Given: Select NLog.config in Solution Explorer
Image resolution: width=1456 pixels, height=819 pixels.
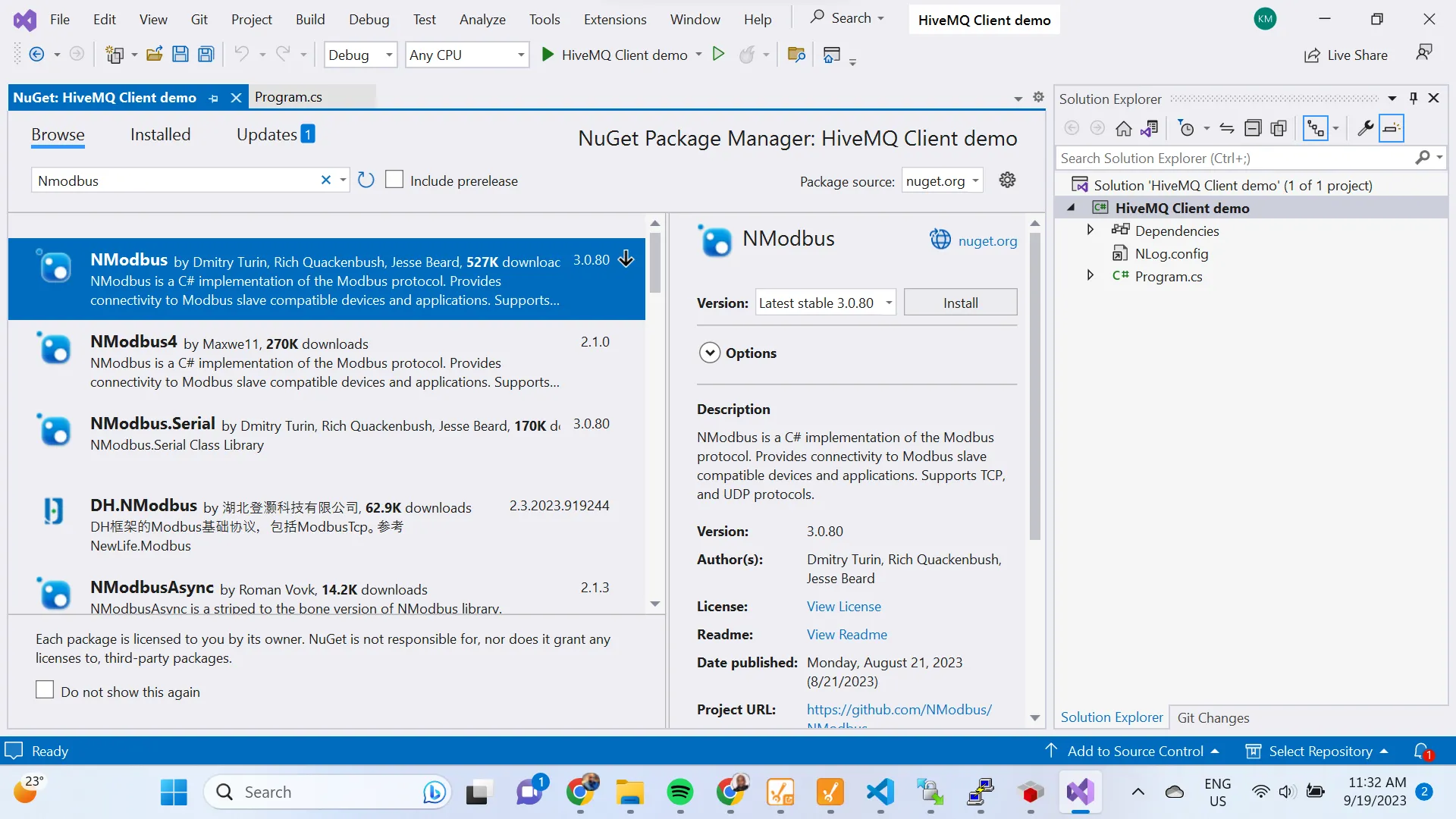Looking at the screenshot, I should coord(1171,253).
